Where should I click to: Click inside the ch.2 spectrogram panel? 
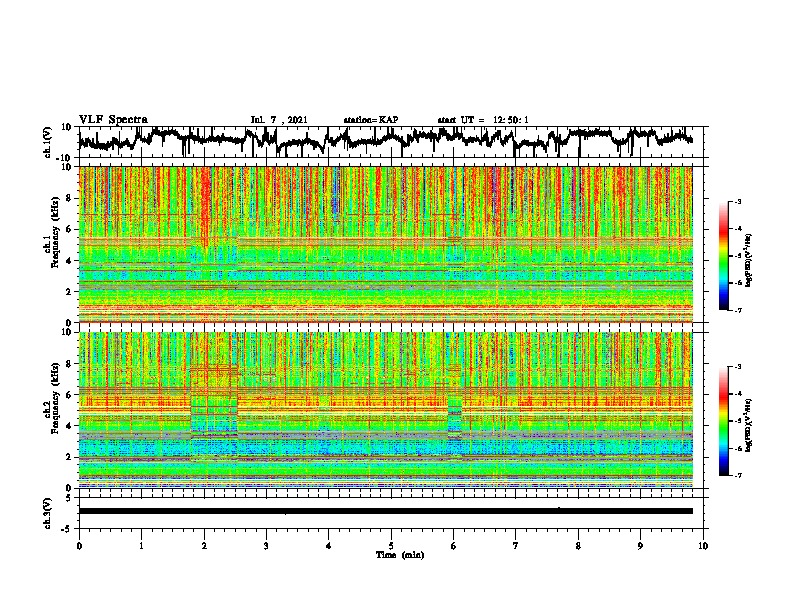tap(386, 410)
